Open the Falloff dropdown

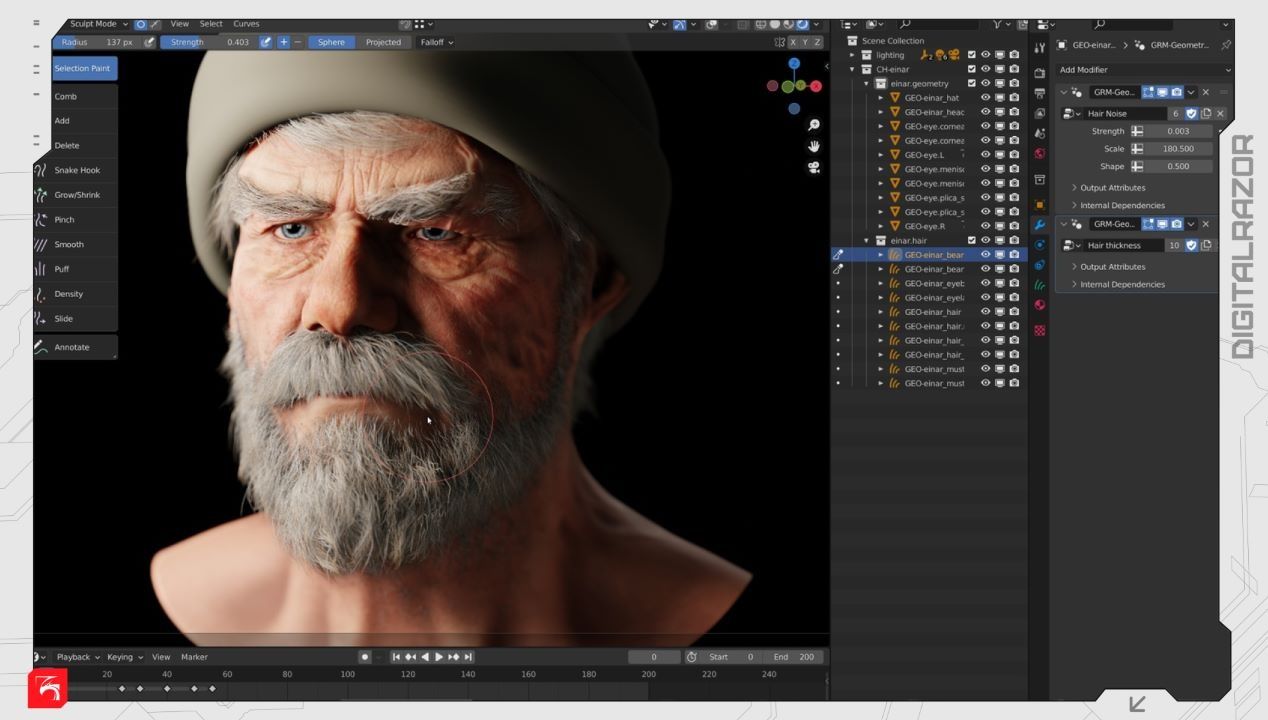[x=436, y=42]
